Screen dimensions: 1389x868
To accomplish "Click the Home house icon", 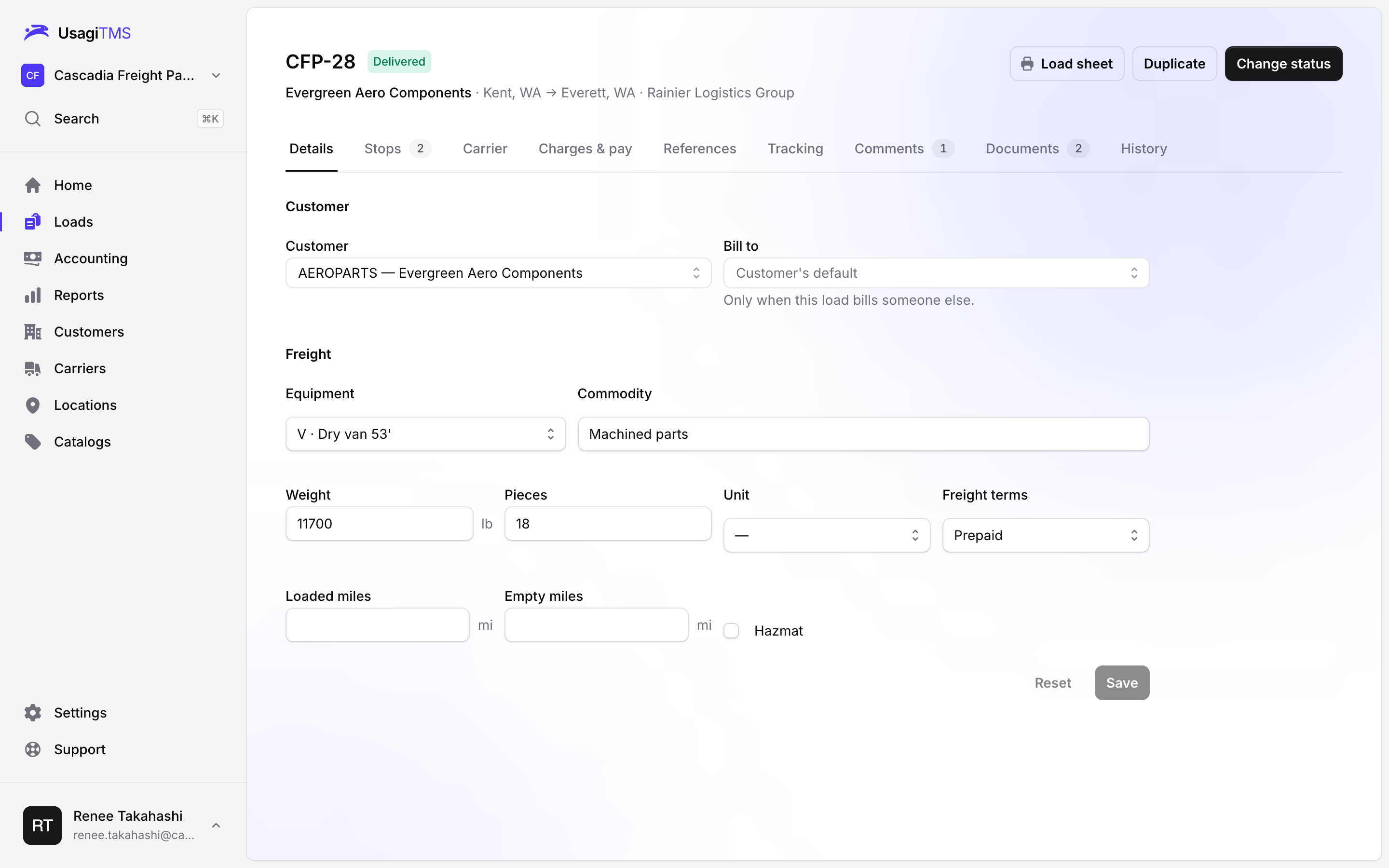I will (x=33, y=186).
